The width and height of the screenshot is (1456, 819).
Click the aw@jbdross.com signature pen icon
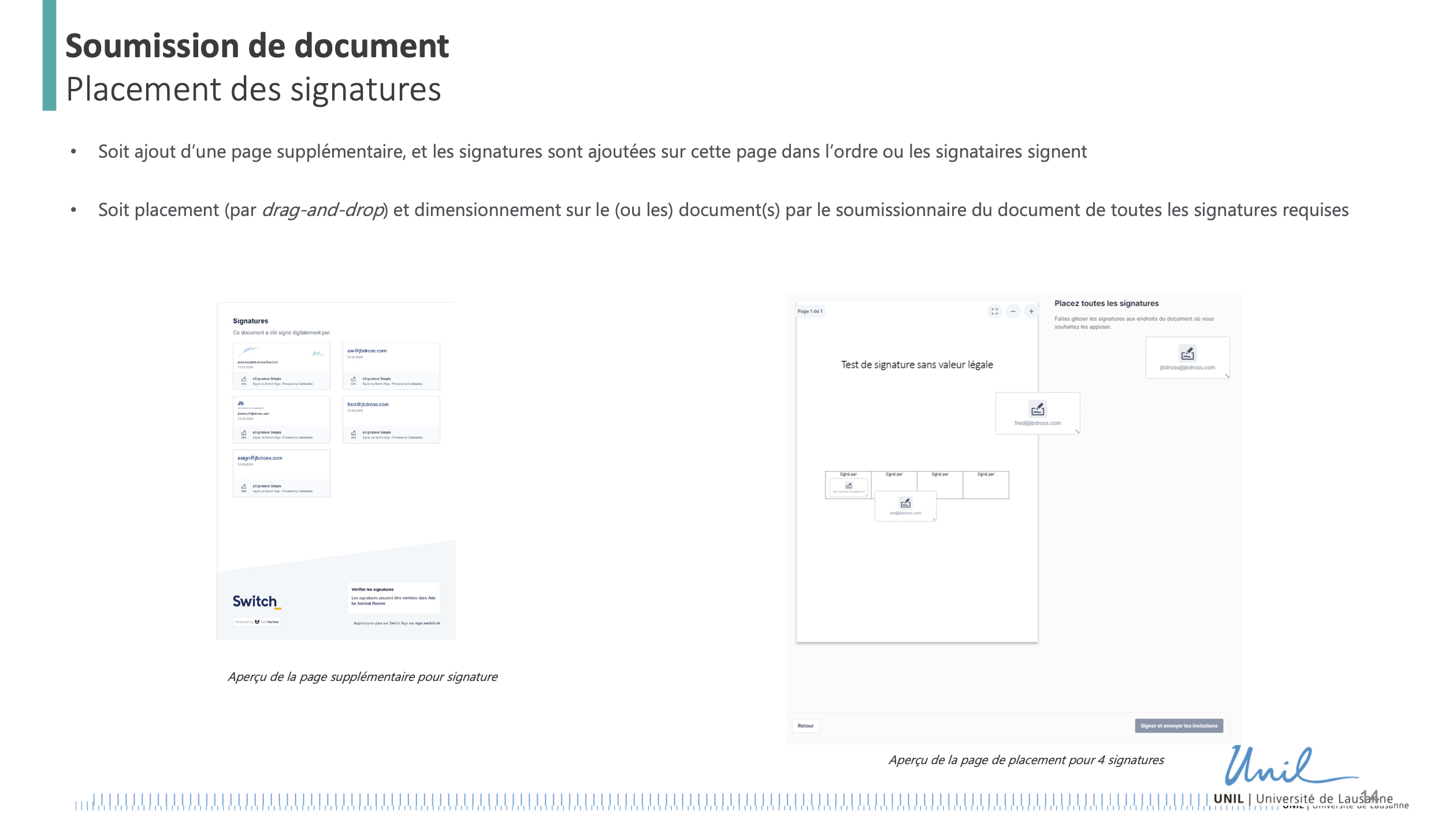(x=905, y=503)
